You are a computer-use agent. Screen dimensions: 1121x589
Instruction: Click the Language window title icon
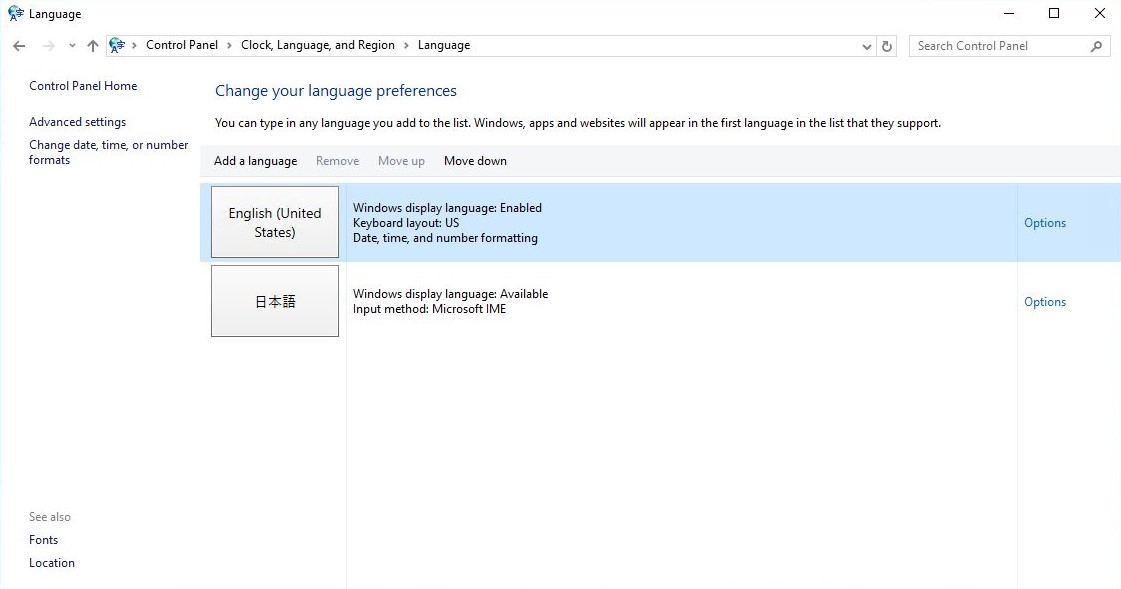[x=16, y=14]
